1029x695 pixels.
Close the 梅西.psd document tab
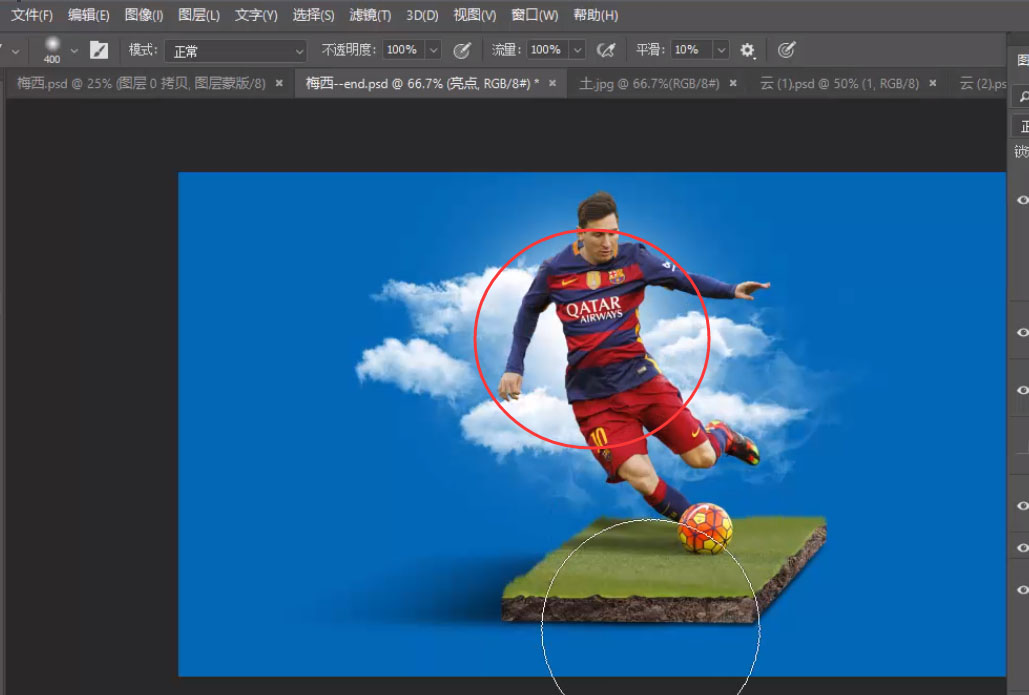[x=280, y=83]
